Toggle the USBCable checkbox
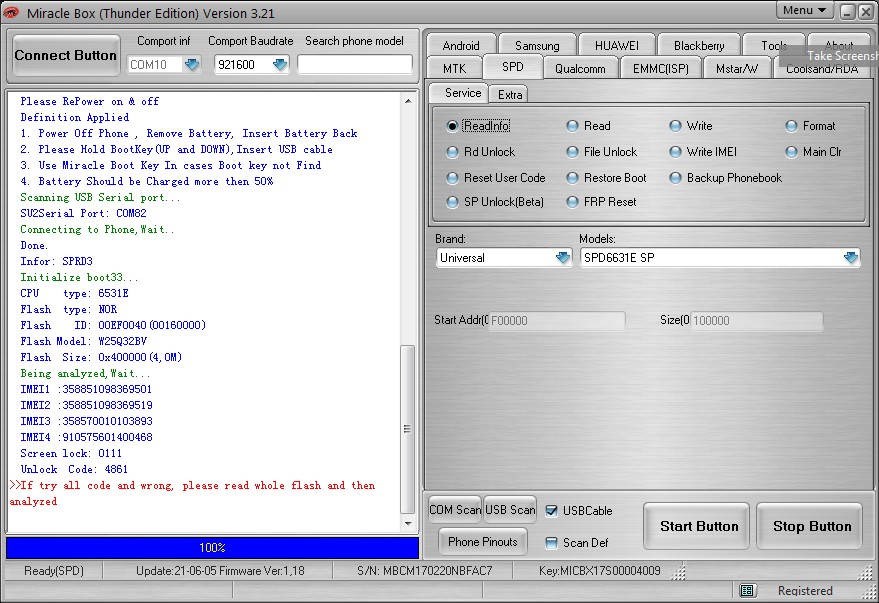The image size is (879, 603). pyautogui.click(x=552, y=511)
